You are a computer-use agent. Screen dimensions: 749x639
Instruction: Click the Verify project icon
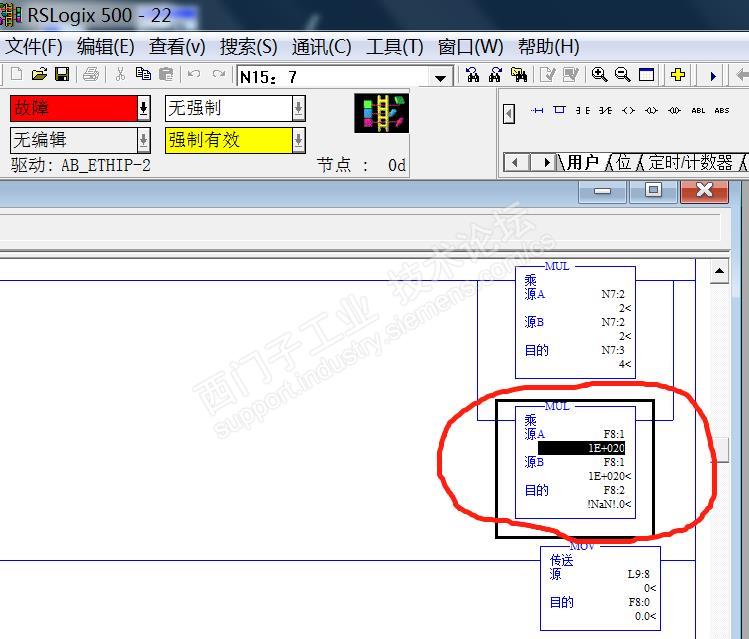click(570, 75)
